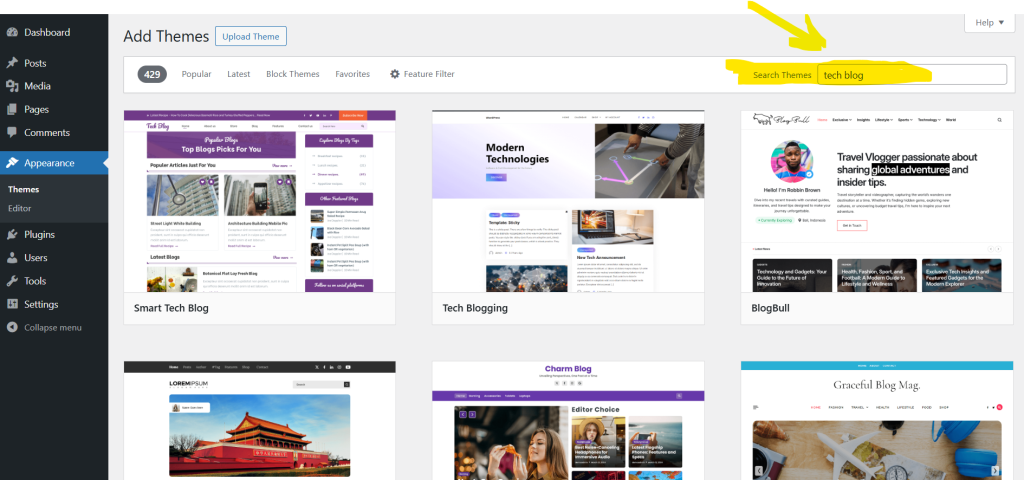Open Themes submenu link
The image size is (1024, 480).
coord(24,189)
